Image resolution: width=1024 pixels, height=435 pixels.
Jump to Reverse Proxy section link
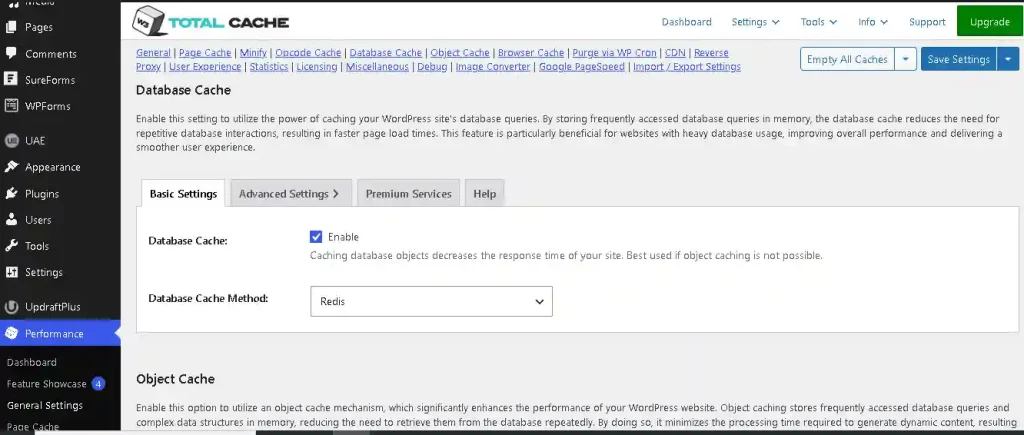click(x=711, y=53)
